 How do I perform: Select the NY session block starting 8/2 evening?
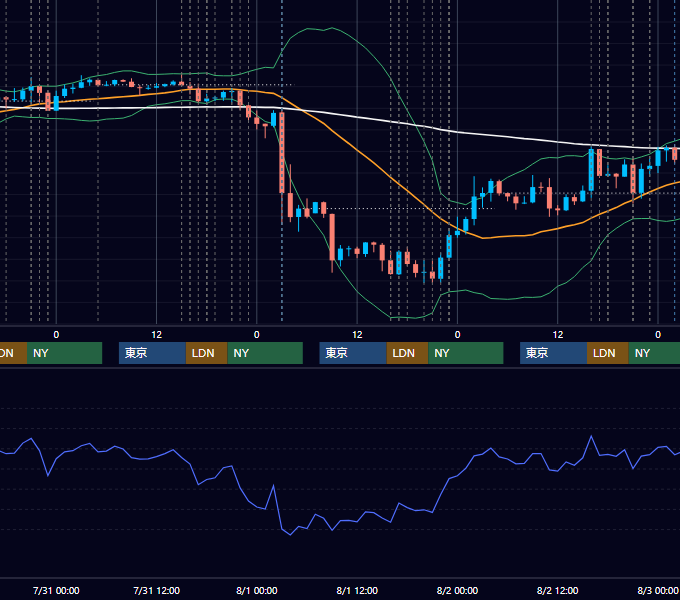[654, 353]
